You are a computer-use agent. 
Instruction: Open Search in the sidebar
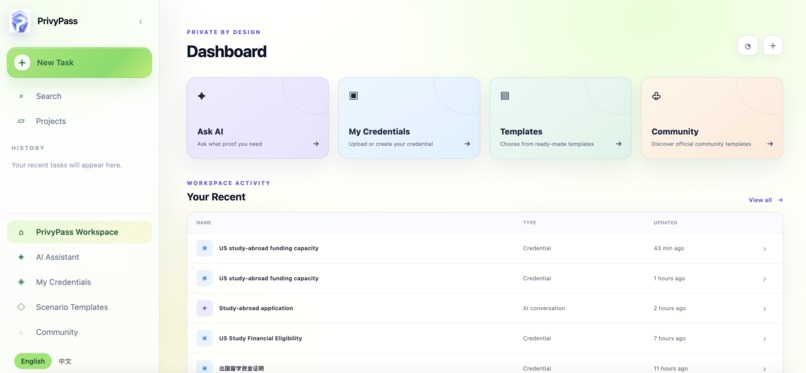click(79, 96)
